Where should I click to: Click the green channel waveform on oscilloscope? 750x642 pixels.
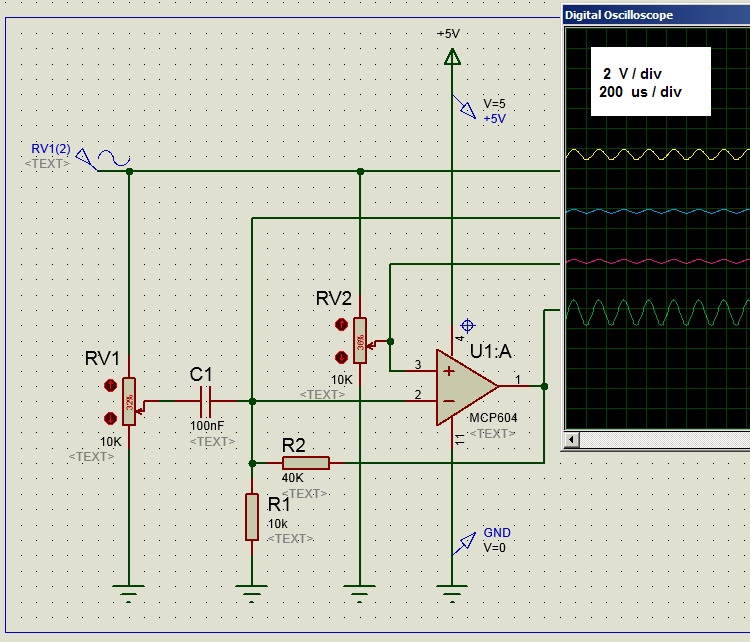(658, 313)
